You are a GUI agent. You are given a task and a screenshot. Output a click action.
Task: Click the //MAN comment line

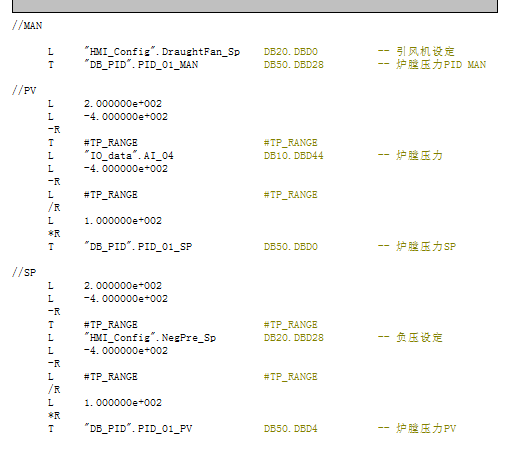click(x=27, y=26)
